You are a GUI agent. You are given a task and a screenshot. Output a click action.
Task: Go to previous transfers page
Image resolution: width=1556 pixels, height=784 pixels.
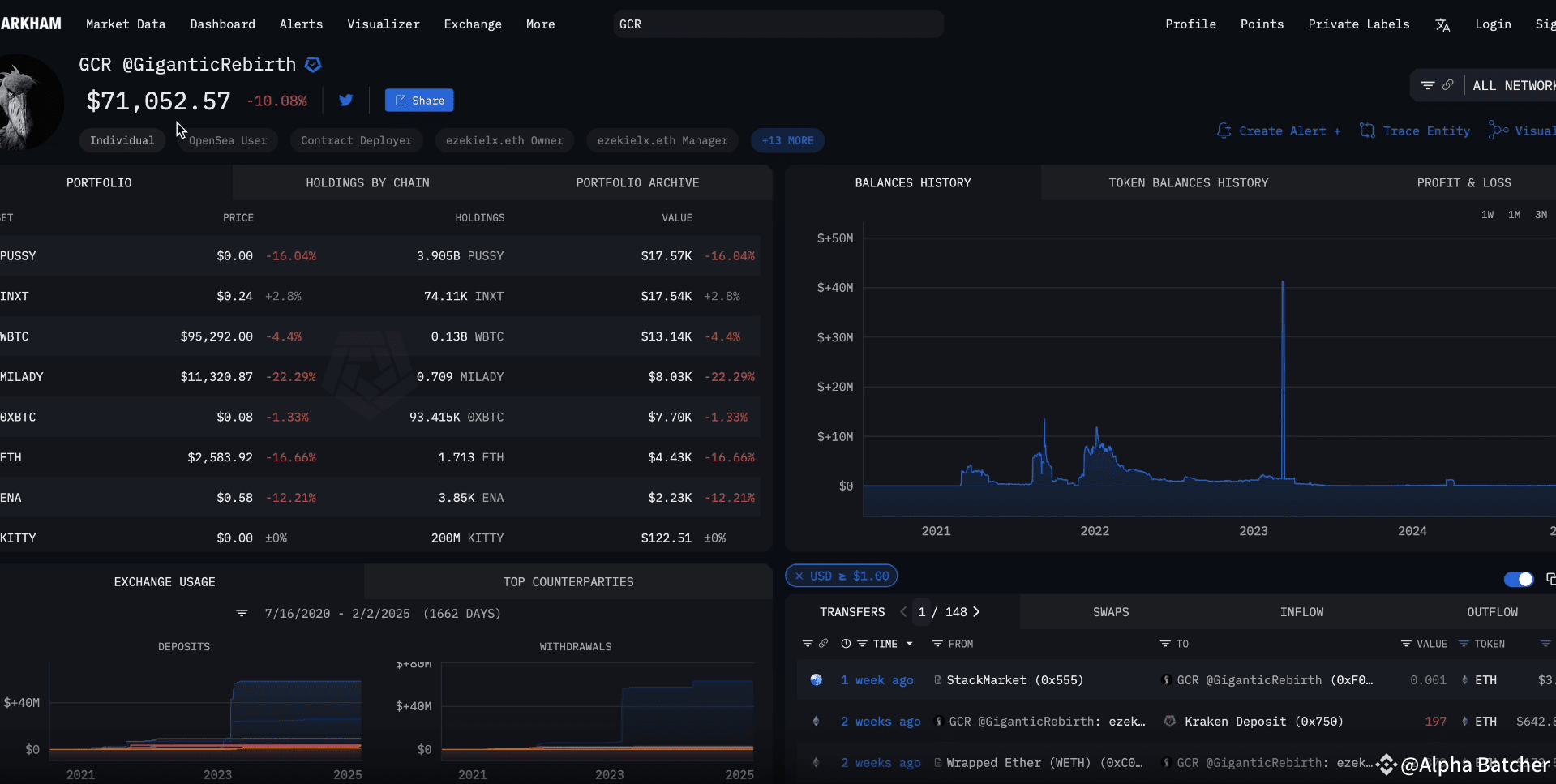point(903,612)
